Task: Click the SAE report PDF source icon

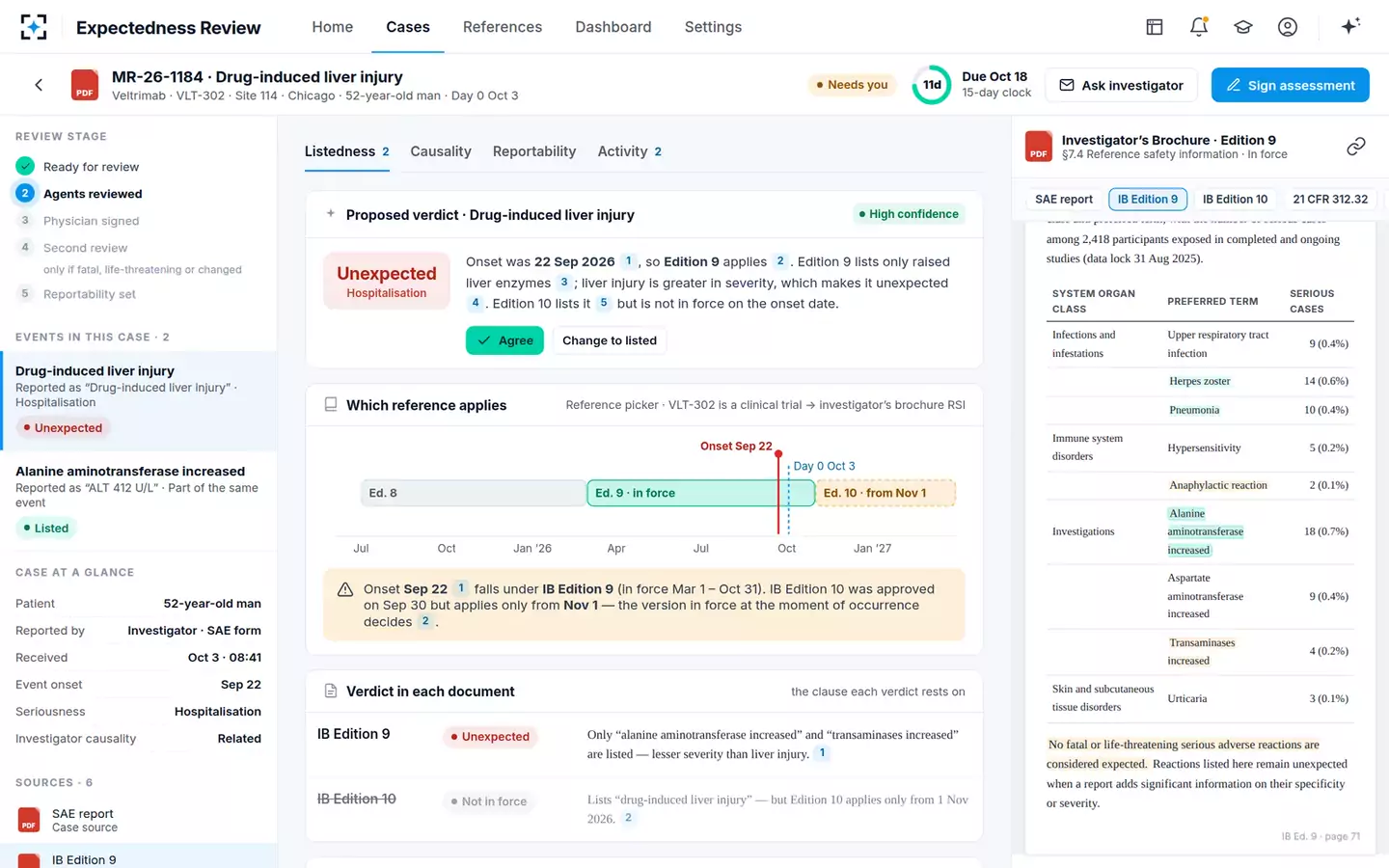Action: pos(29,821)
